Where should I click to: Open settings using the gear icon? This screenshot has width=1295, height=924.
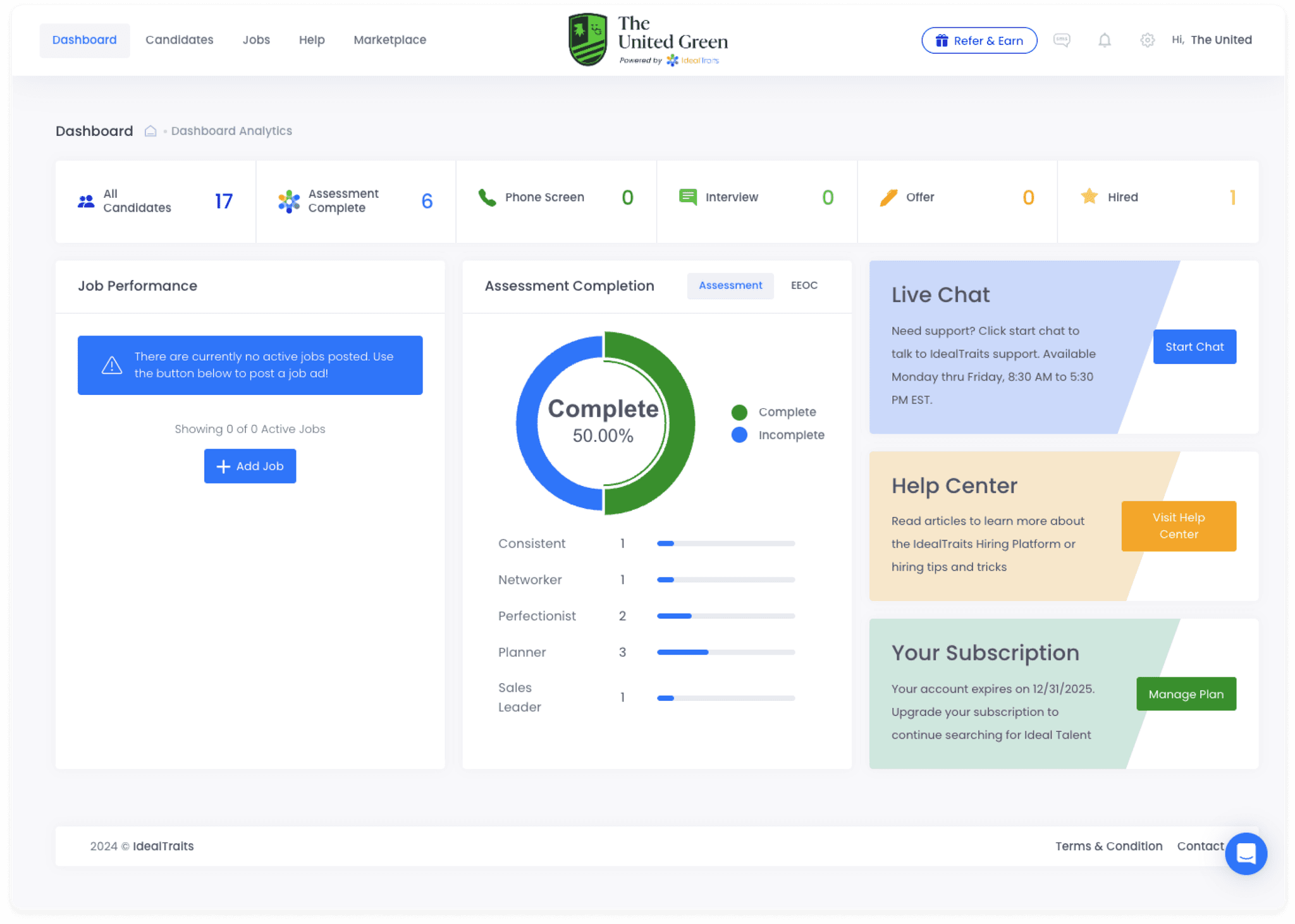click(x=1147, y=40)
